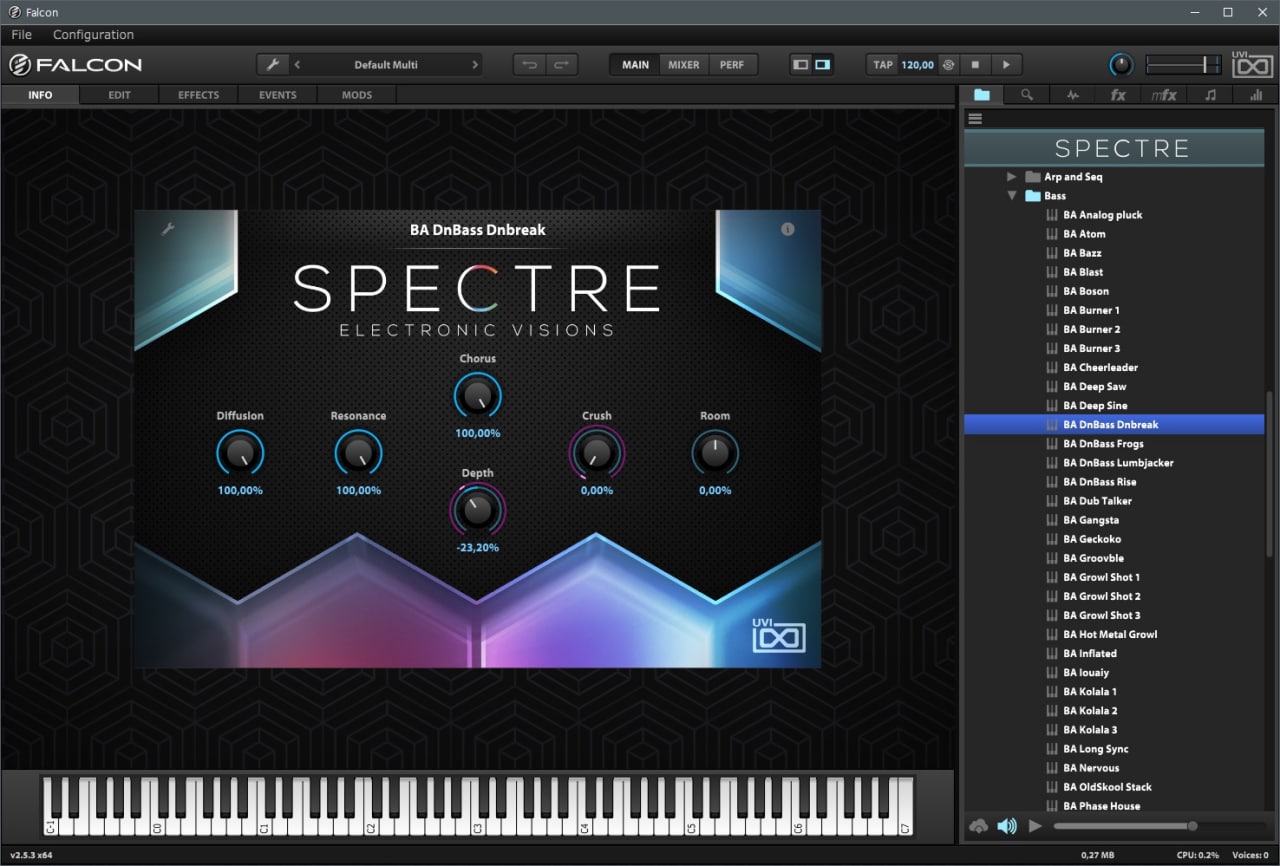This screenshot has height=866, width=1280.
Task: Switch to the MODS tab
Action: (x=356, y=95)
